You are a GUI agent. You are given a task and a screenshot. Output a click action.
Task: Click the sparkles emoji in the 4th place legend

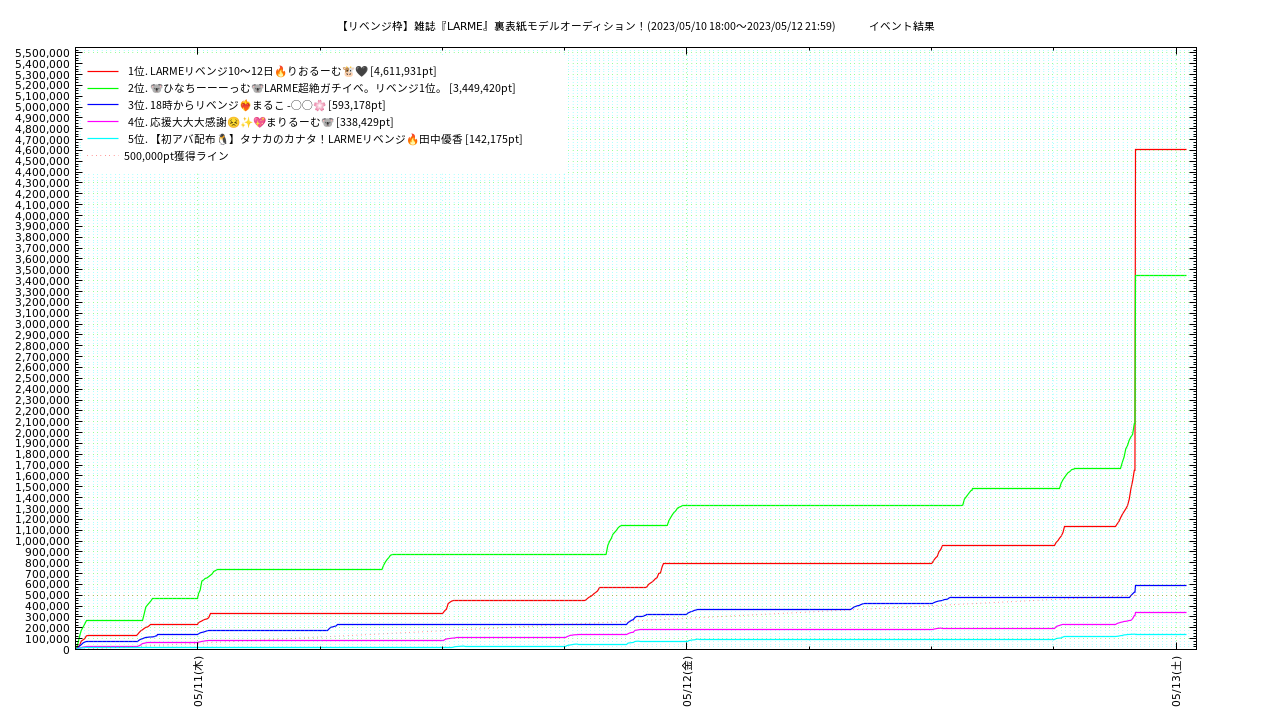[x=245, y=123]
